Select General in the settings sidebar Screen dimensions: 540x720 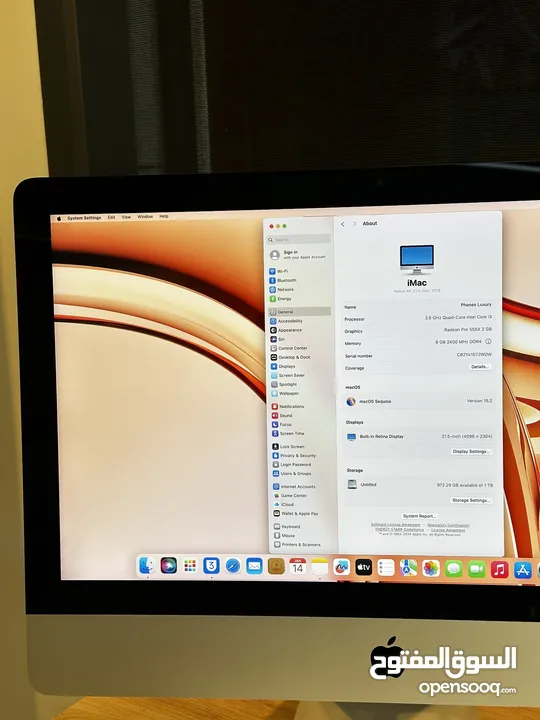(299, 311)
